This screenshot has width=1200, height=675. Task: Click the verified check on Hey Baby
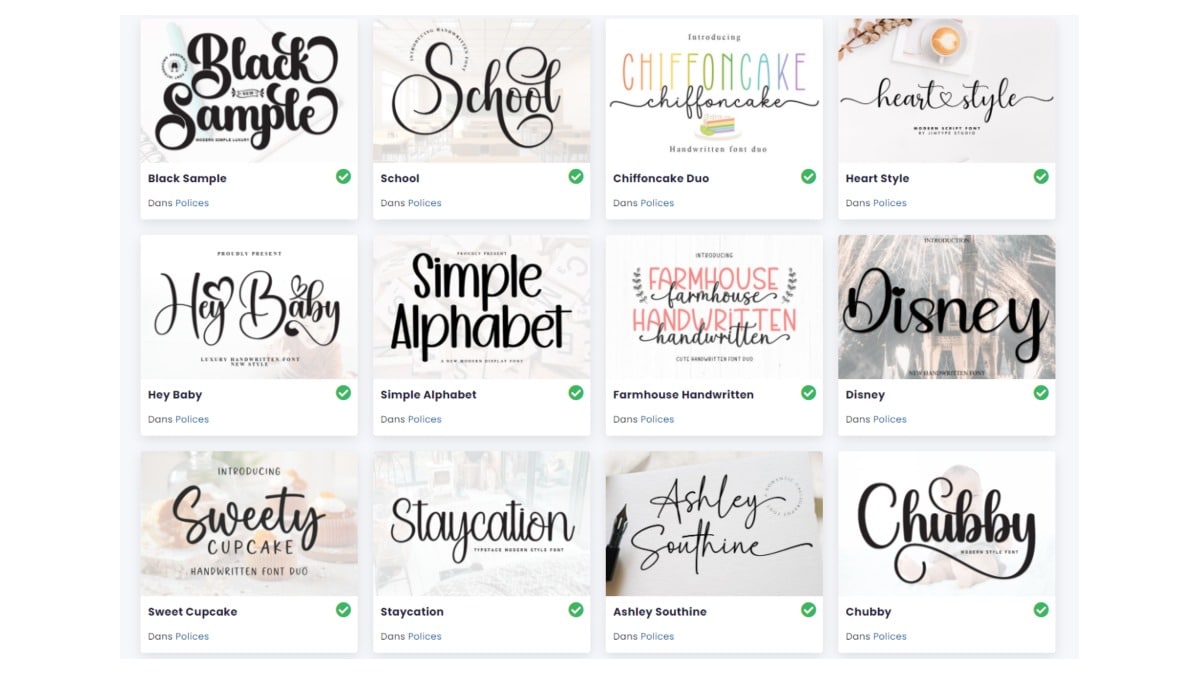(x=343, y=392)
